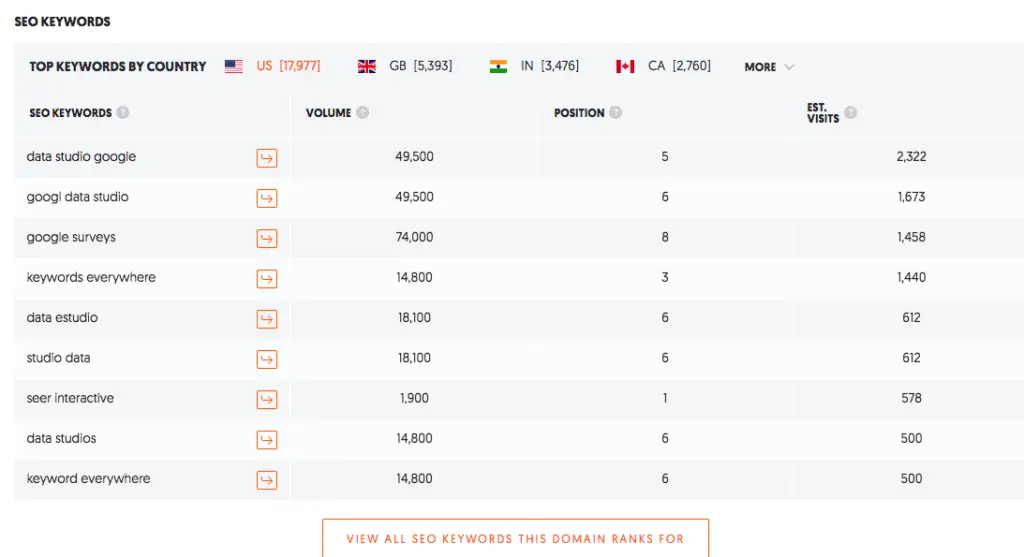The width and height of the screenshot is (1024, 557).
Task: Open arrow icon for seer interactive
Action: pos(266,400)
